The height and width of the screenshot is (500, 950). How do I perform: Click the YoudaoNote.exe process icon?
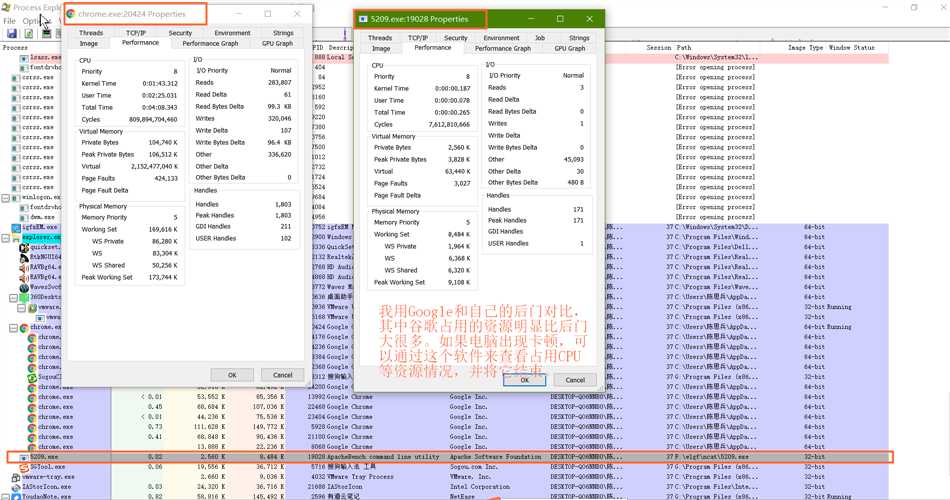pos(16,496)
